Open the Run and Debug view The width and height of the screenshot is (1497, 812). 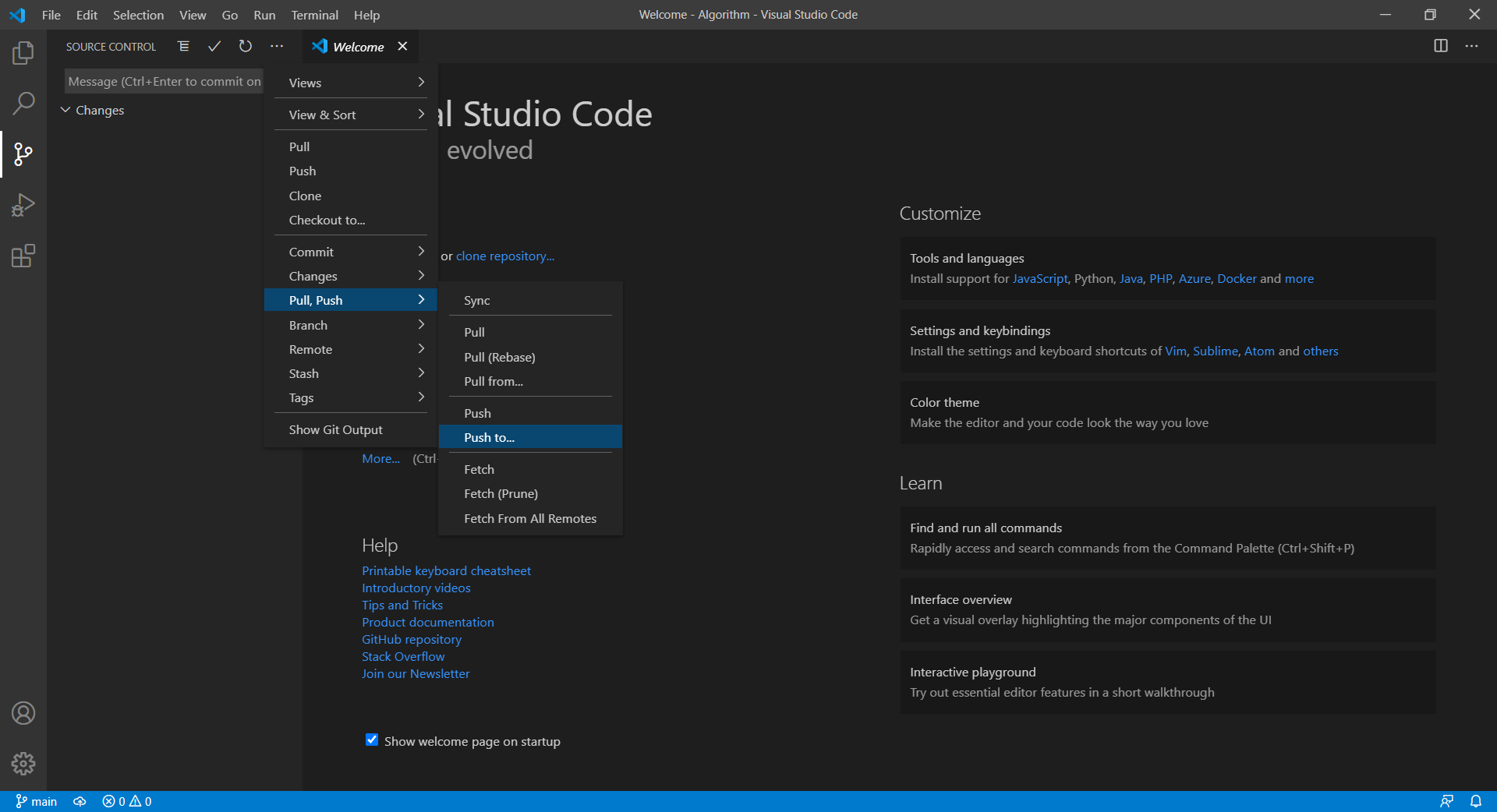tap(23, 205)
